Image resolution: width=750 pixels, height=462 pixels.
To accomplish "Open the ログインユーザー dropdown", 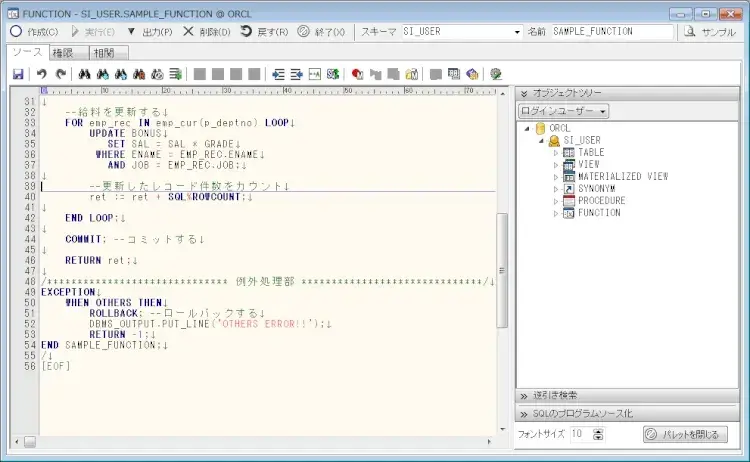I will point(562,111).
